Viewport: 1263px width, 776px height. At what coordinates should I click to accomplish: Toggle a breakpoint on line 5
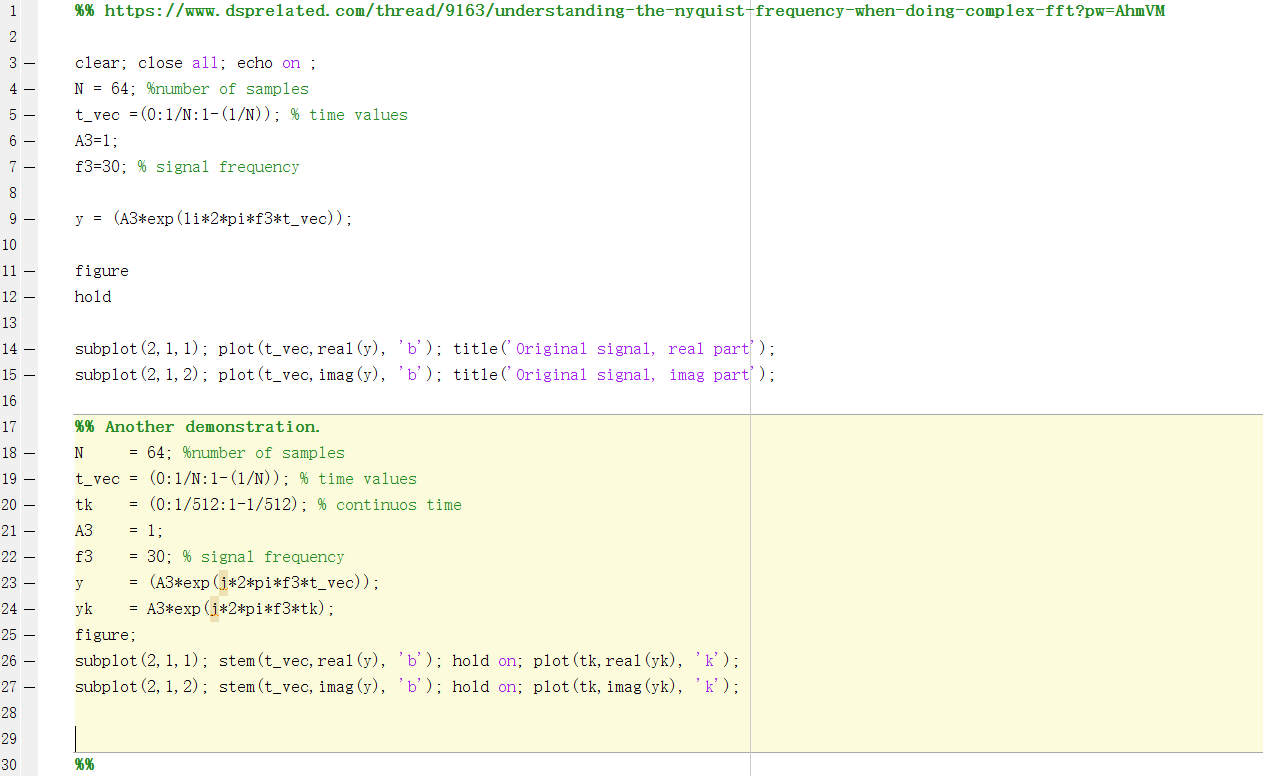click(x=28, y=114)
